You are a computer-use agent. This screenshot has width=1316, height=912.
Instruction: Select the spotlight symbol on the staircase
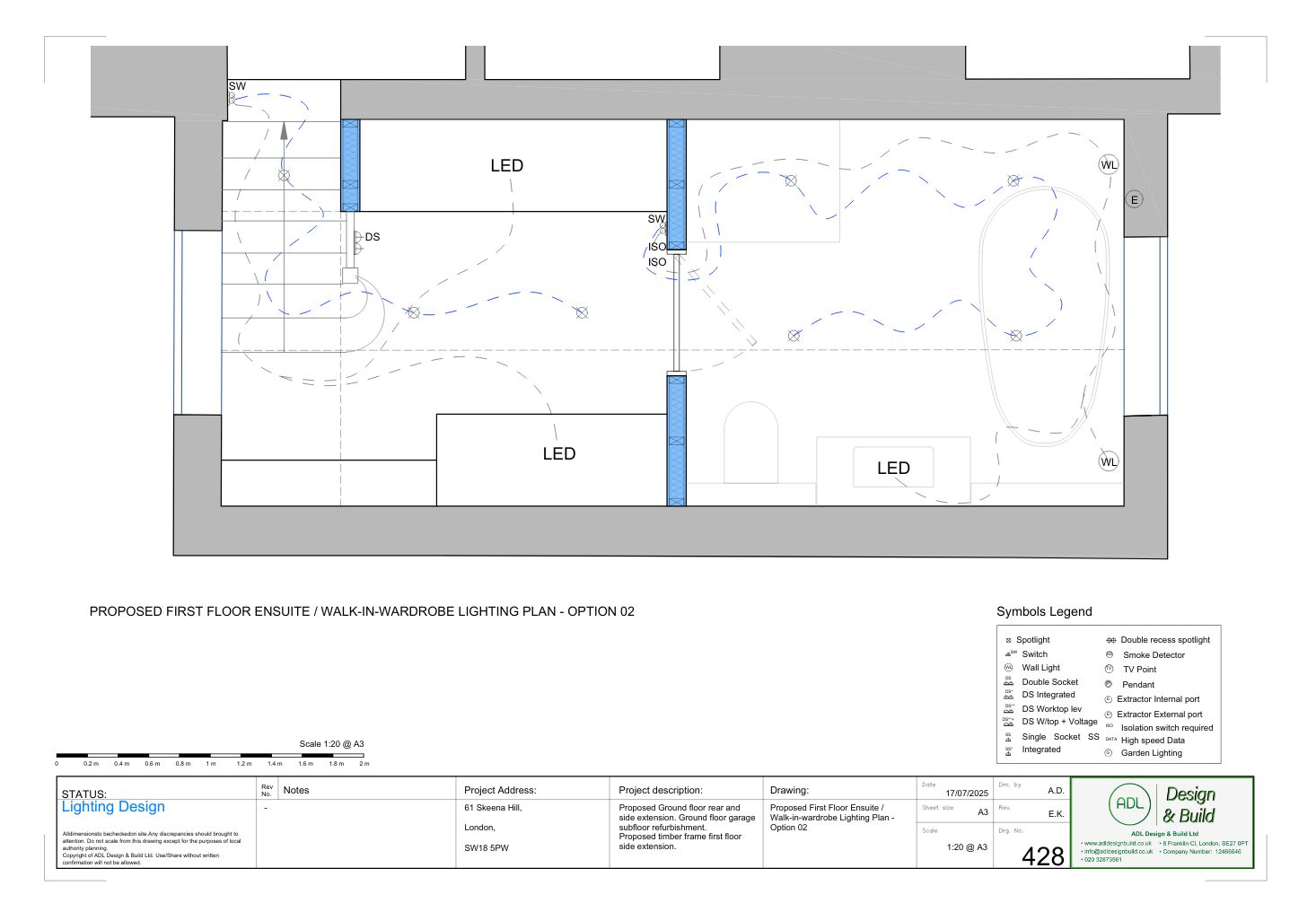point(284,175)
